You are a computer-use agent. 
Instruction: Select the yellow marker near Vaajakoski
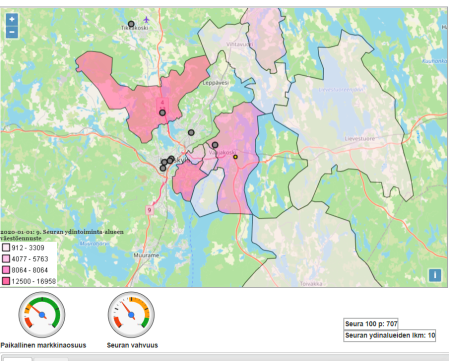[x=235, y=157]
